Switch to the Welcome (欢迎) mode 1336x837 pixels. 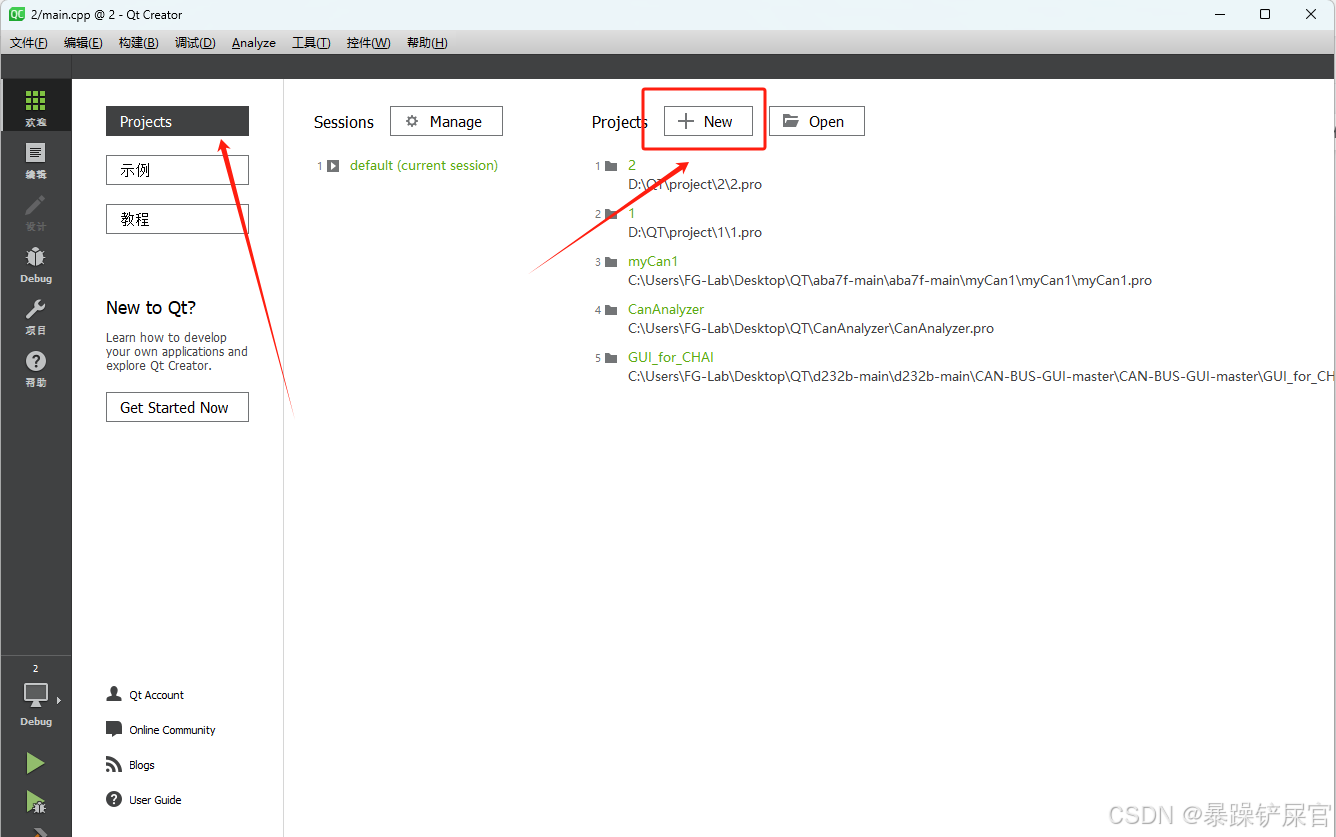pos(36,105)
